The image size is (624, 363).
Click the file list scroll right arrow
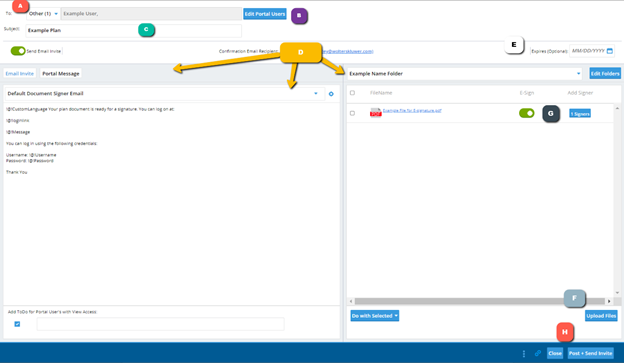(609, 301)
